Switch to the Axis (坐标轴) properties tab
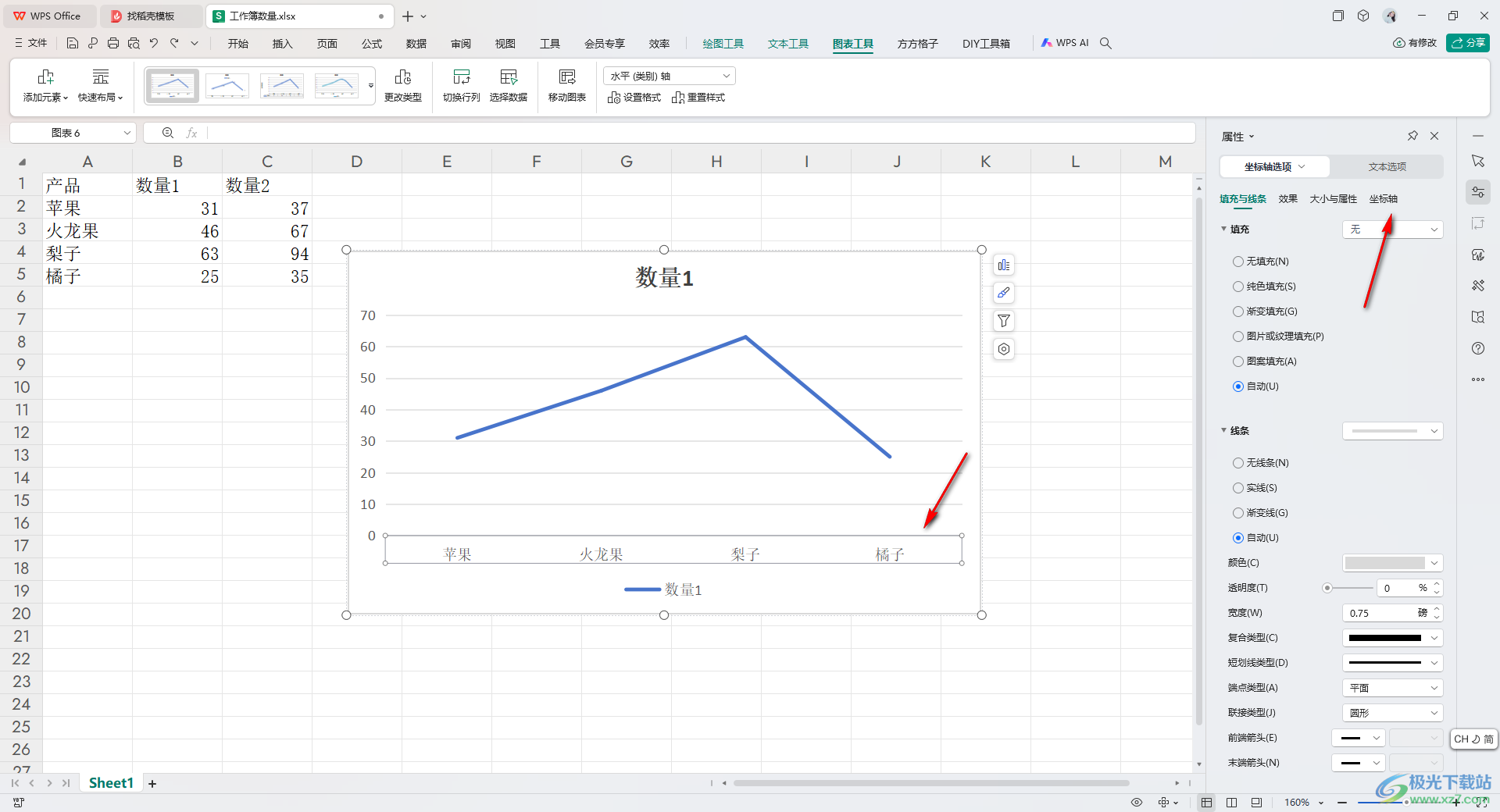 1383,199
